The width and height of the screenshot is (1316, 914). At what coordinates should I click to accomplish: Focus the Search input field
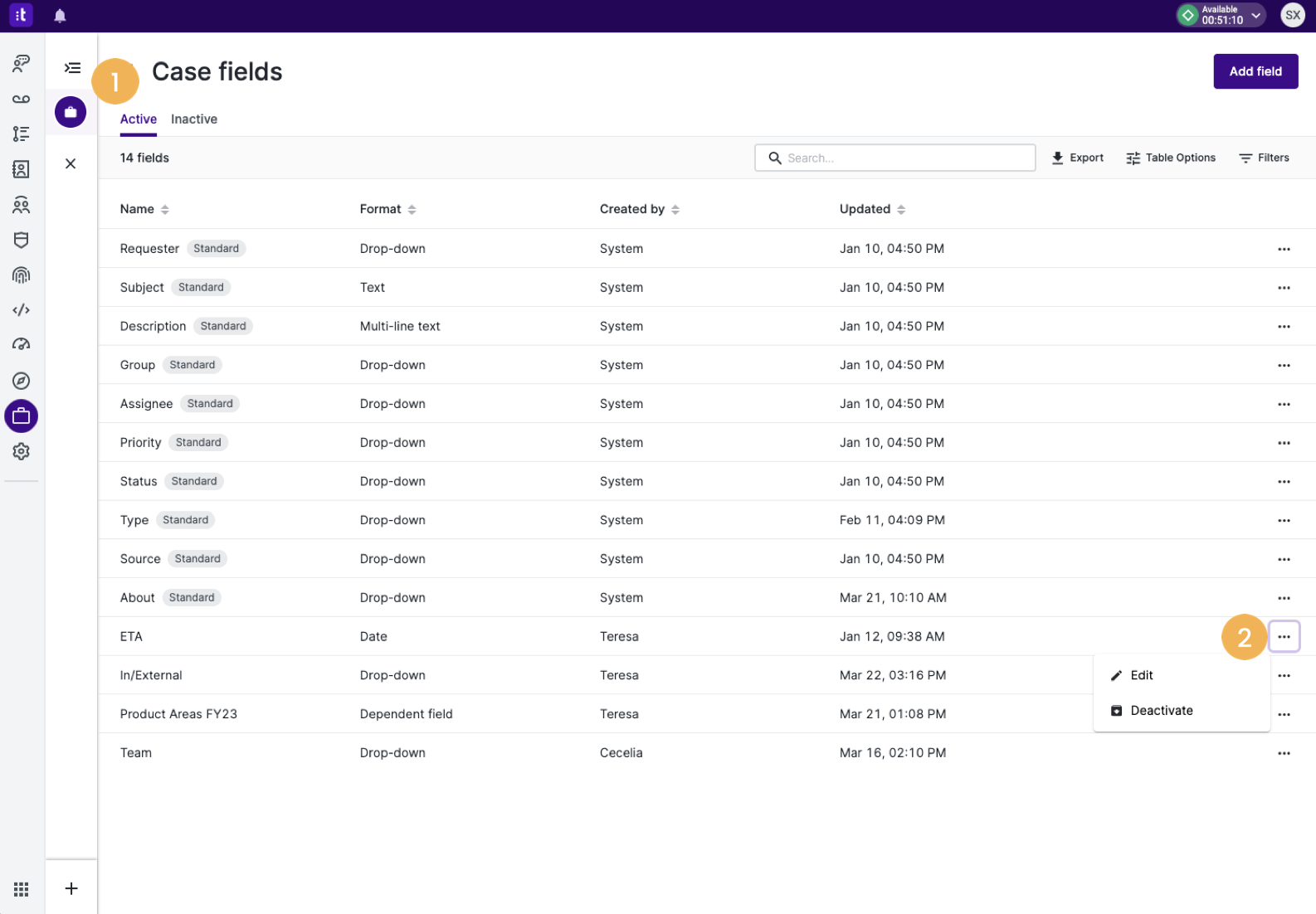coord(894,158)
